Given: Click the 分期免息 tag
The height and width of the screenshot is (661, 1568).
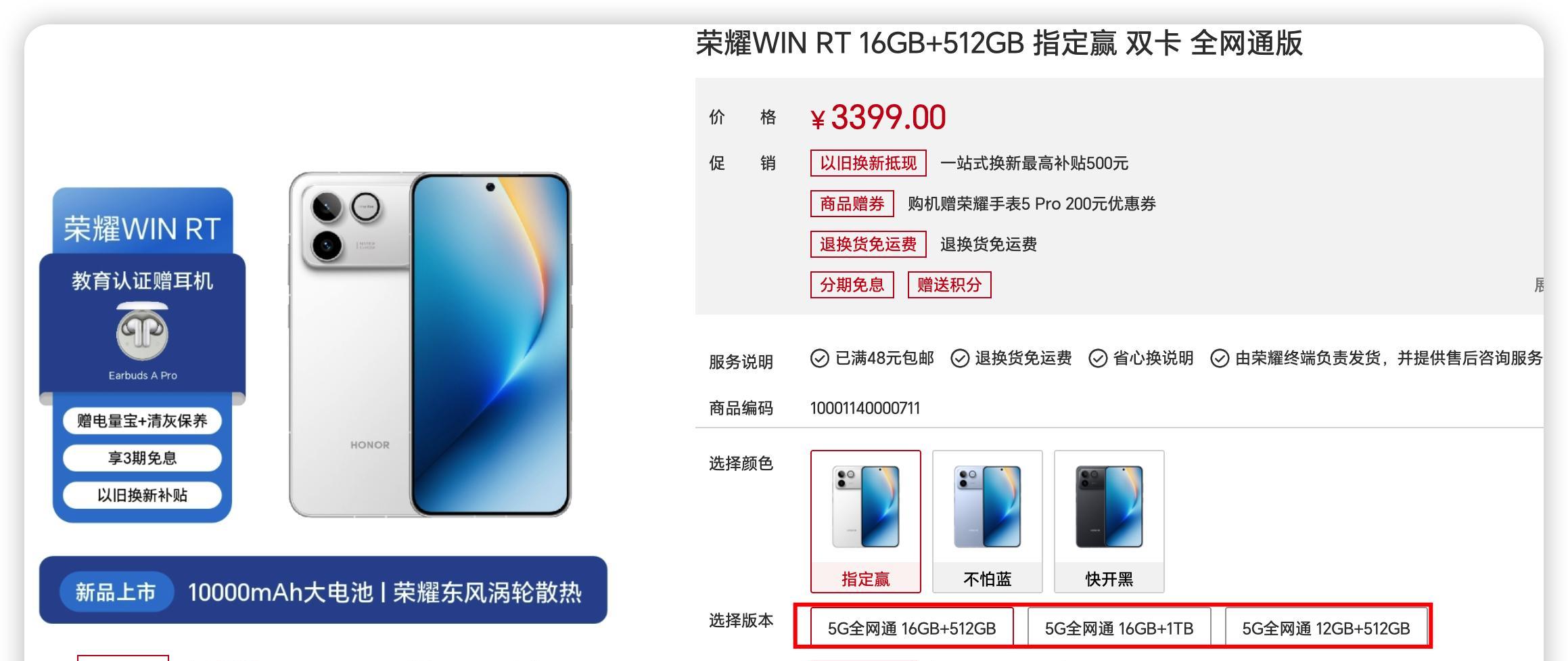Looking at the screenshot, I should (852, 285).
